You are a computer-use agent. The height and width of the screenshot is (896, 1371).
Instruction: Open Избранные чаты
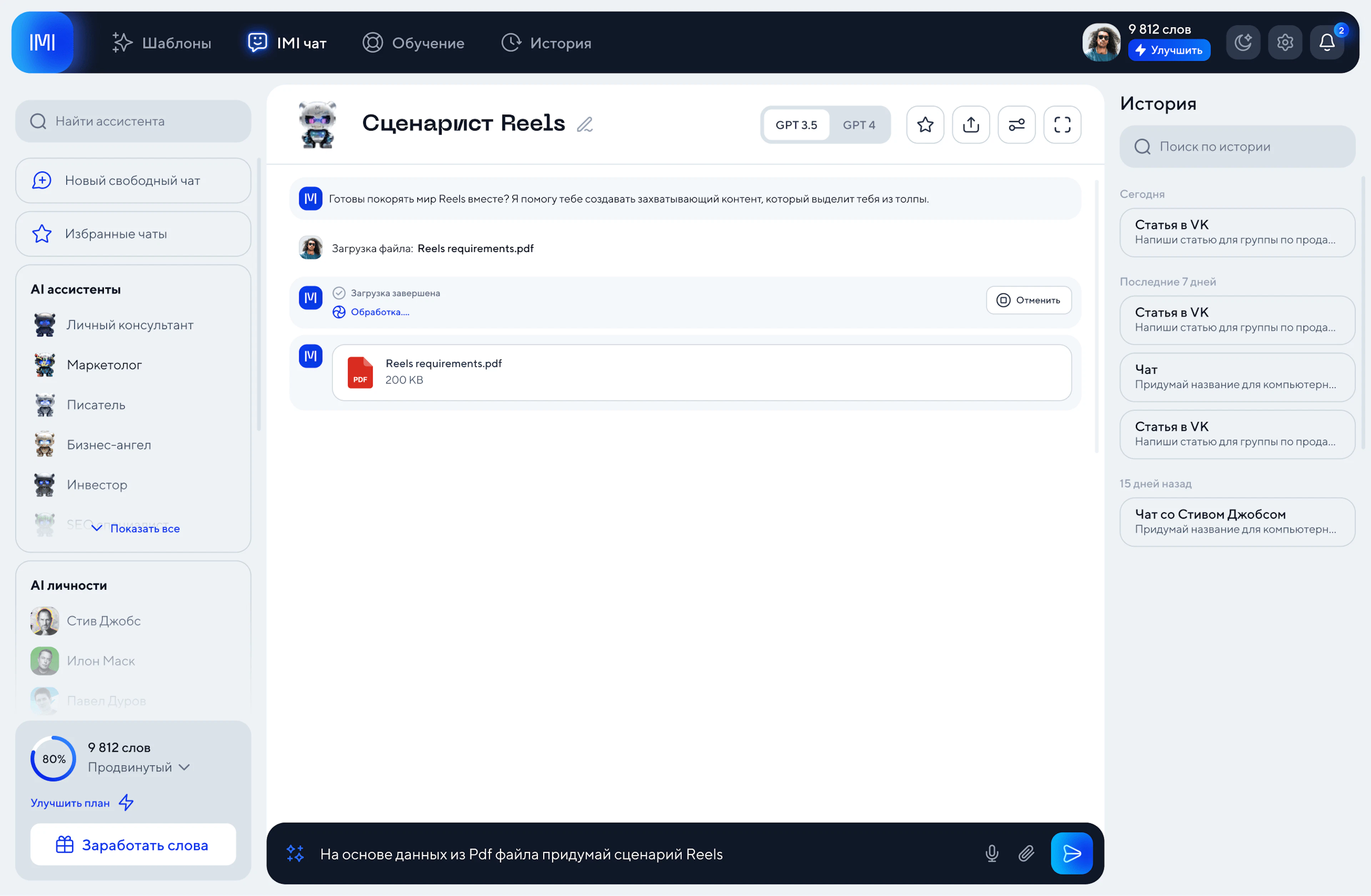click(133, 234)
